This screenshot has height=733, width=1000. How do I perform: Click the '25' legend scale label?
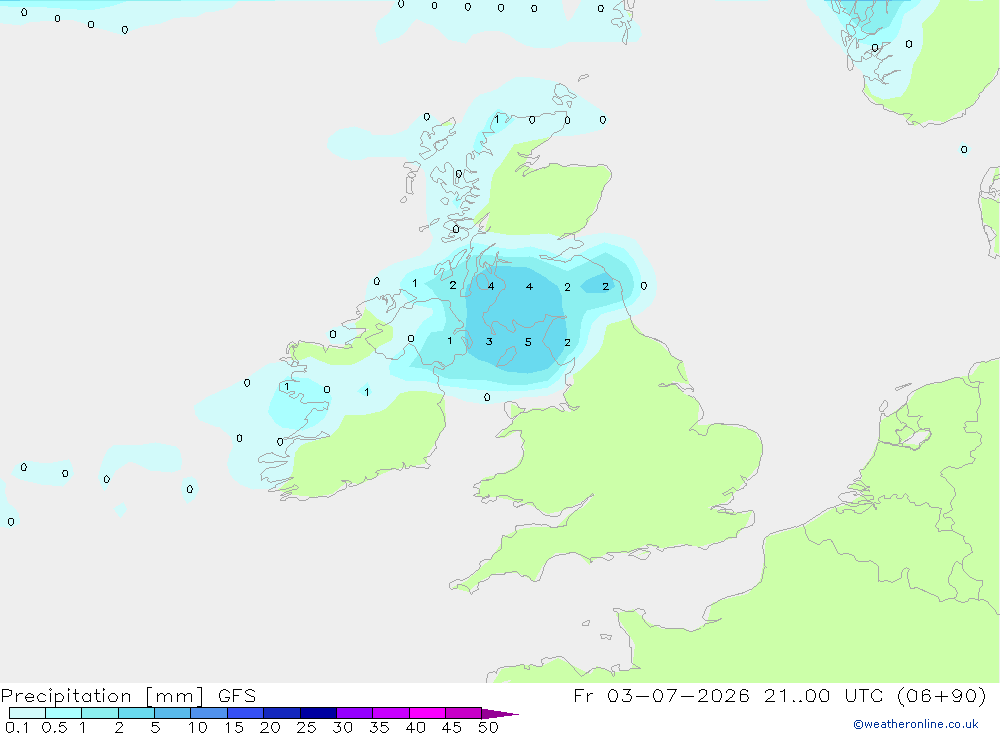click(306, 727)
